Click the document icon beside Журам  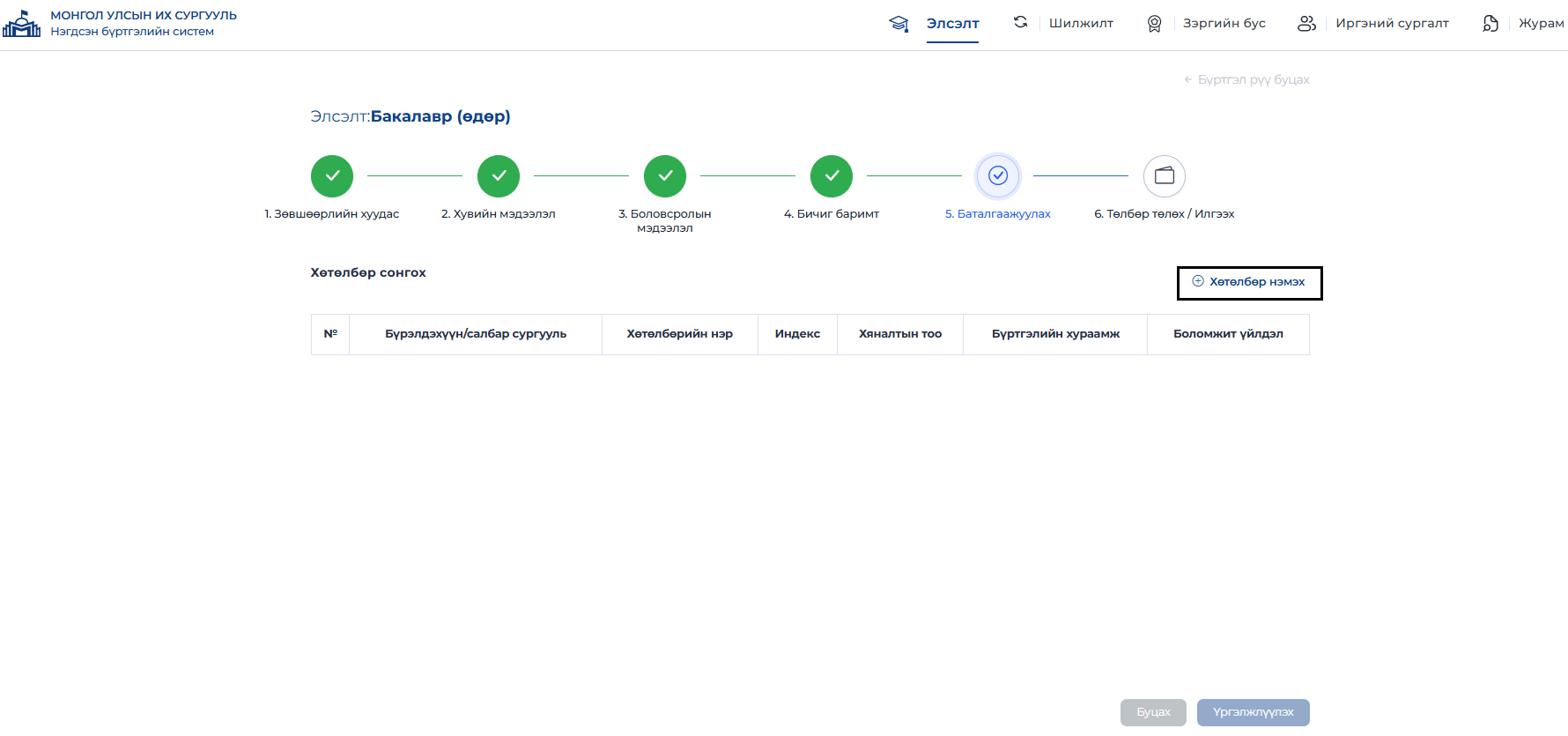[x=1490, y=24]
